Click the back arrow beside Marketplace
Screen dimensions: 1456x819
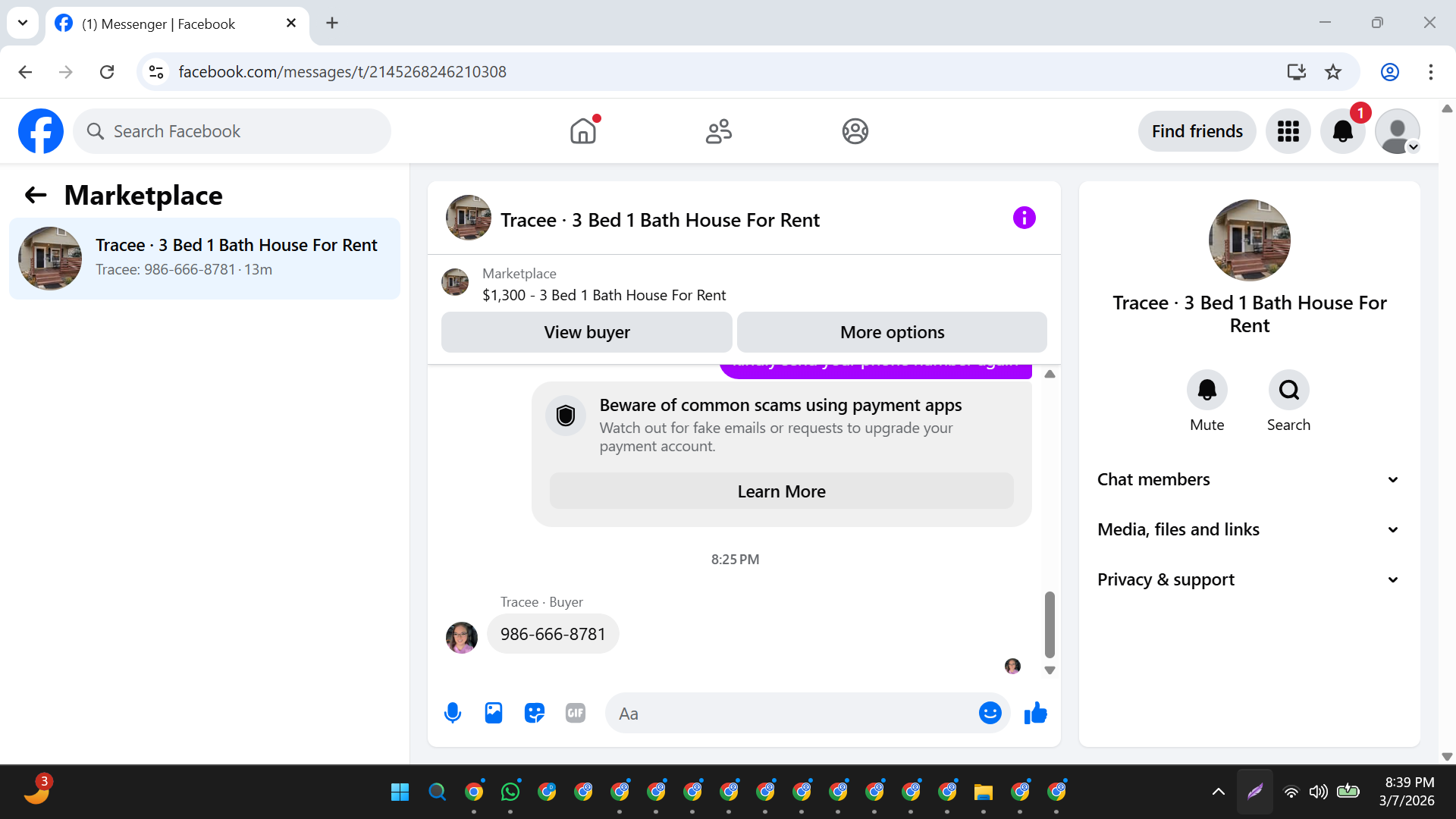(x=36, y=196)
